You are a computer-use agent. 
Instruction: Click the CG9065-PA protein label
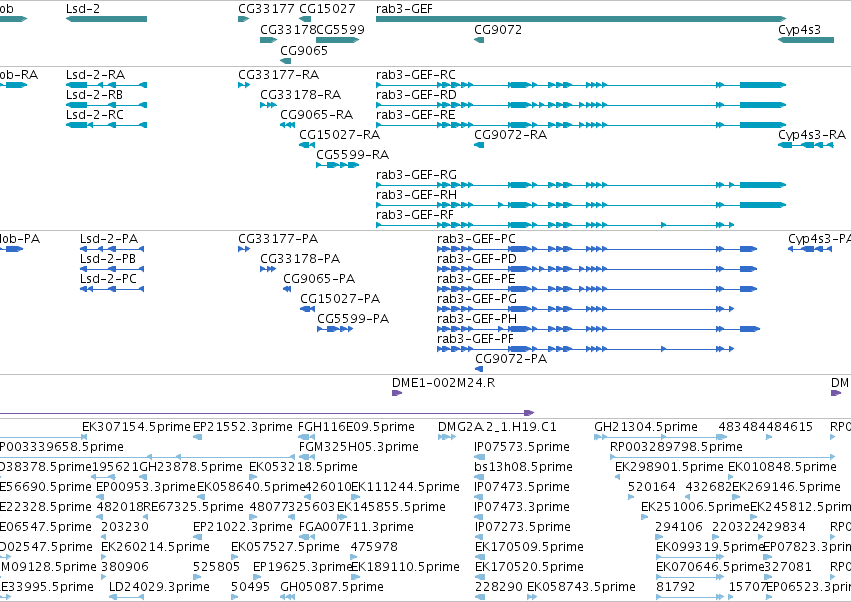click(319, 278)
